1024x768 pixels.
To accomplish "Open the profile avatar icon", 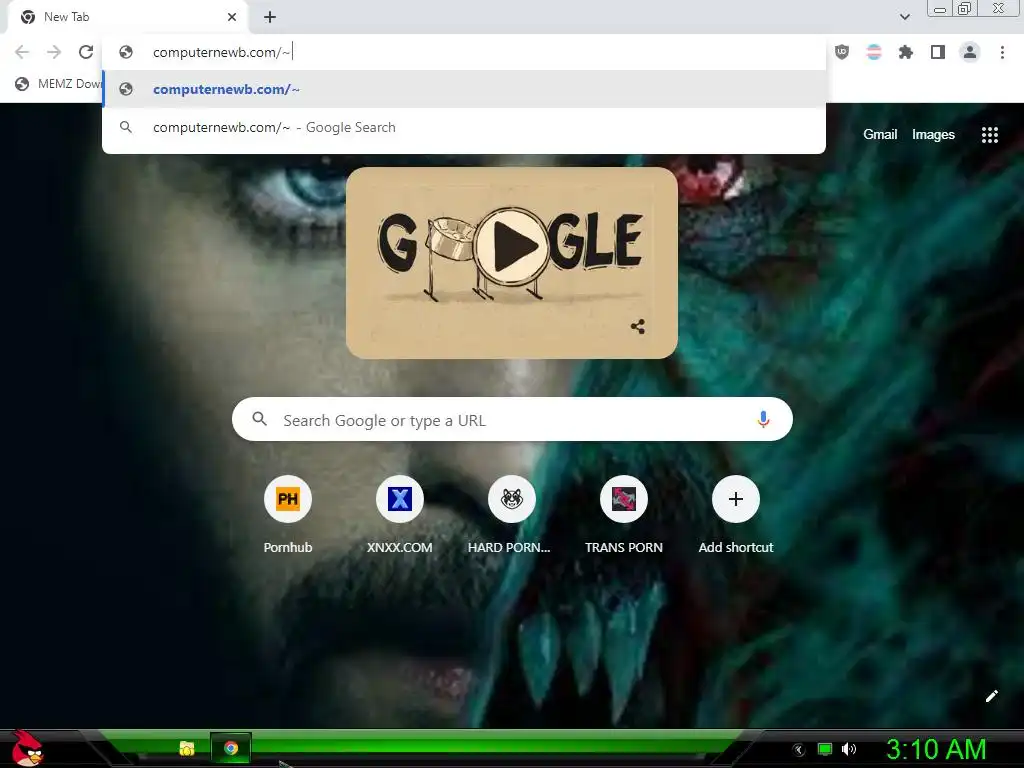I will [x=970, y=52].
